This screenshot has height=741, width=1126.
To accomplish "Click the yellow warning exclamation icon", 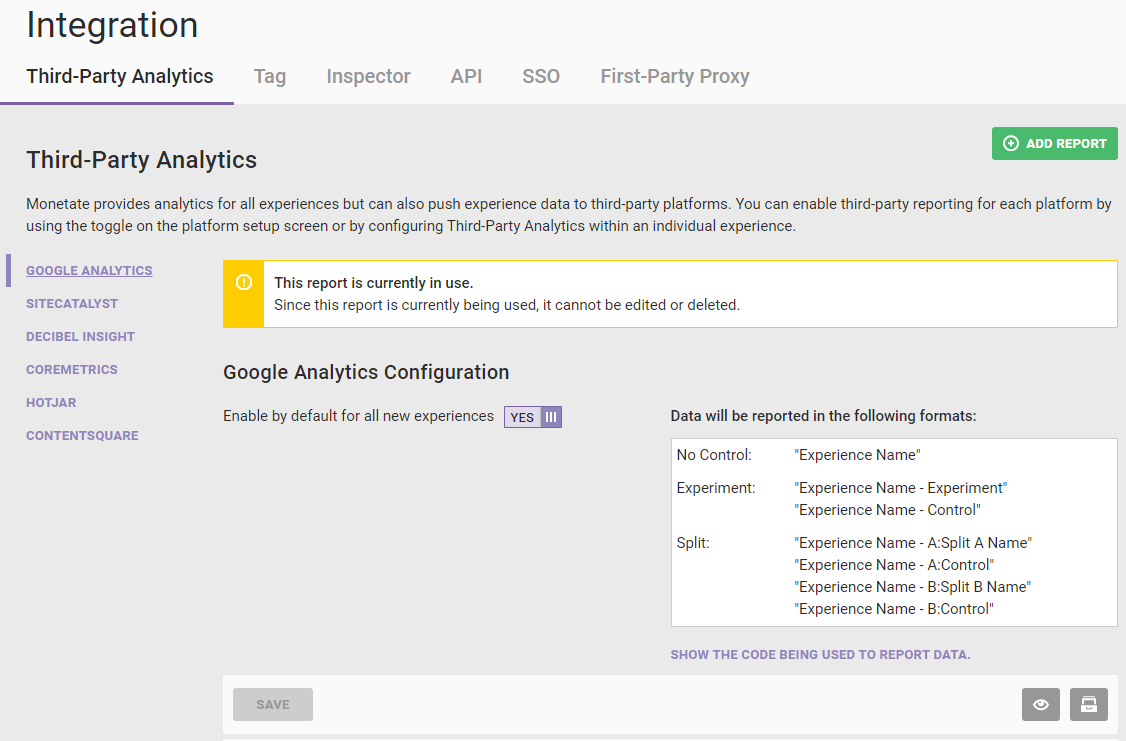I will (x=243, y=283).
